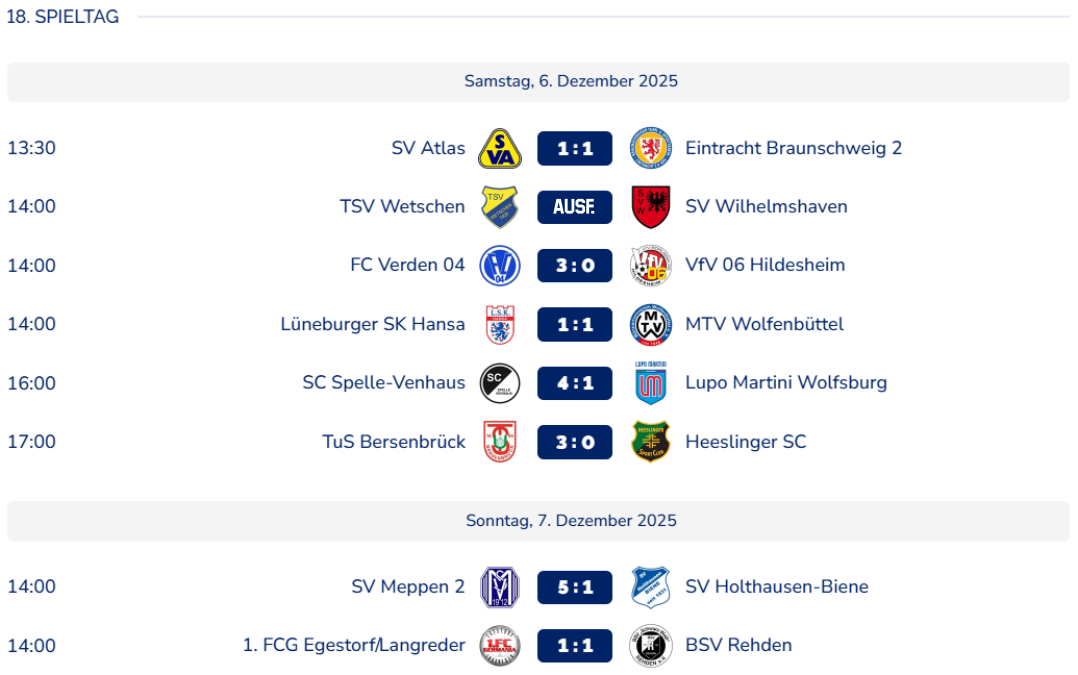Click the SV Atlas club crest
The image size is (1078, 675).
pos(500,148)
